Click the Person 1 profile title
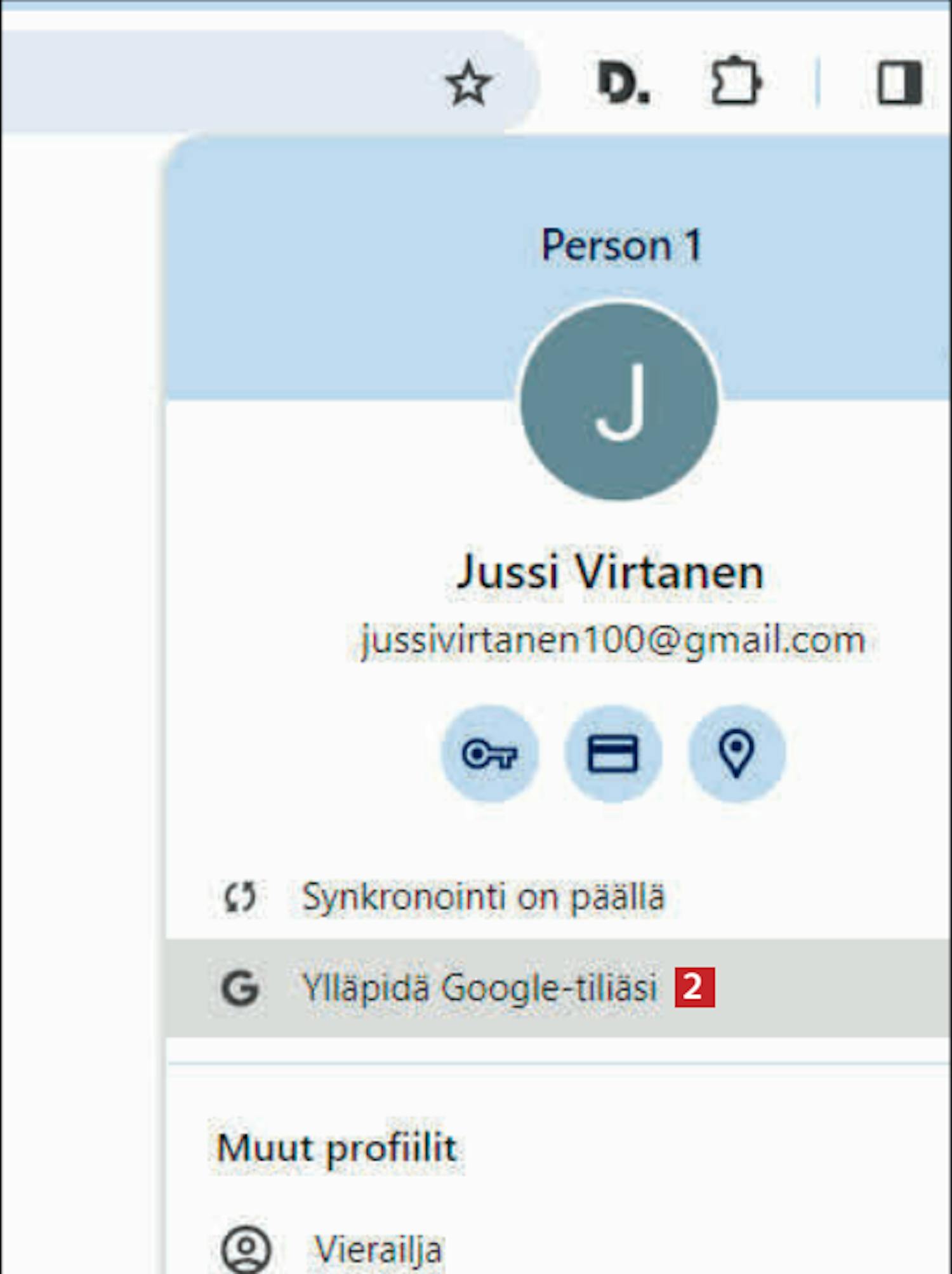 pyautogui.click(x=621, y=245)
